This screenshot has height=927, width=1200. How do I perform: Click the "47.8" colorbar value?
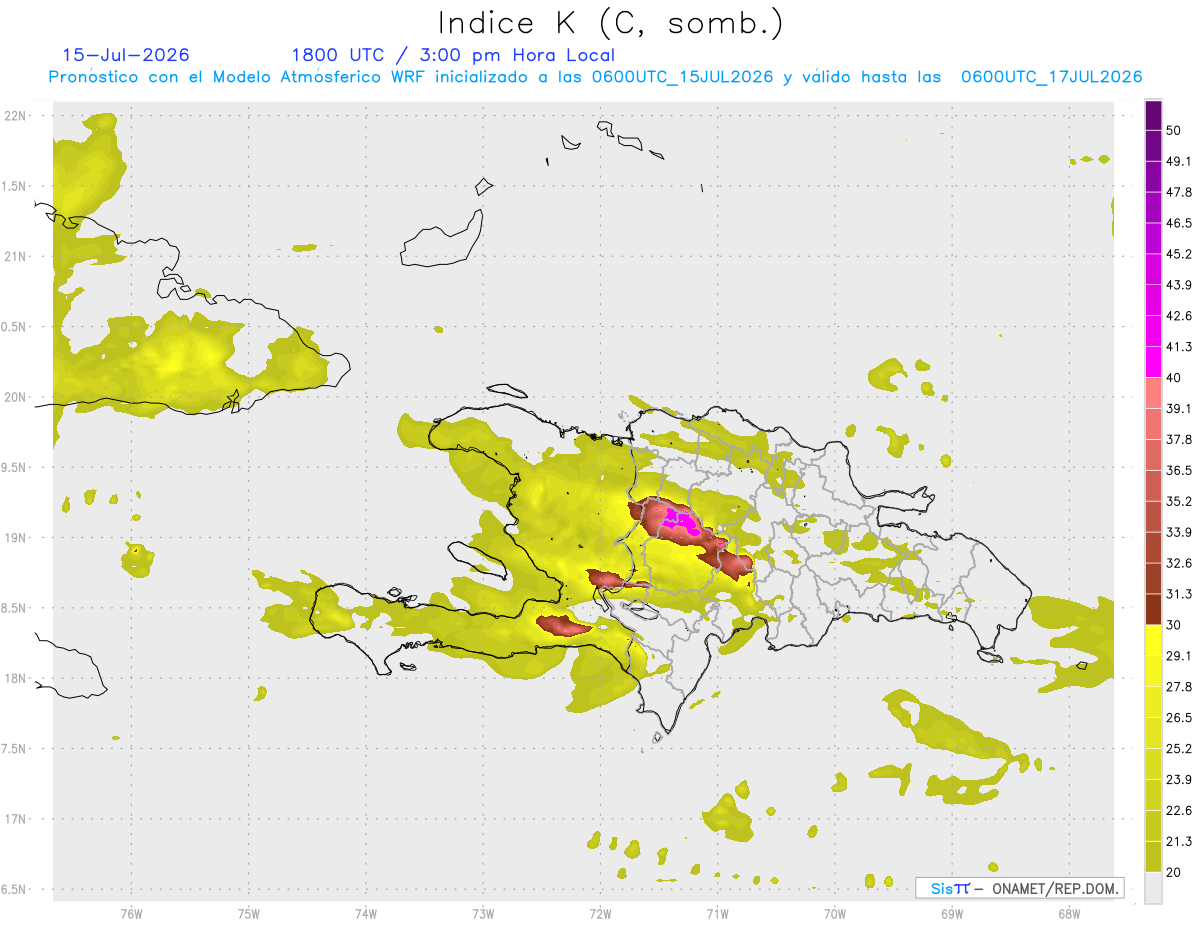pyautogui.click(x=1179, y=192)
